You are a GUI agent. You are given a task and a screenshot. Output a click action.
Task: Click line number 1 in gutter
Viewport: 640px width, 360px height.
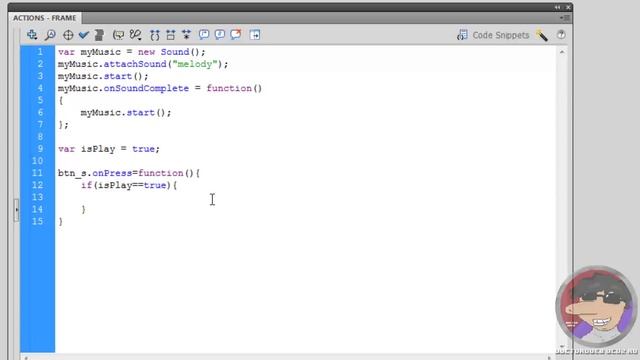[40, 52]
